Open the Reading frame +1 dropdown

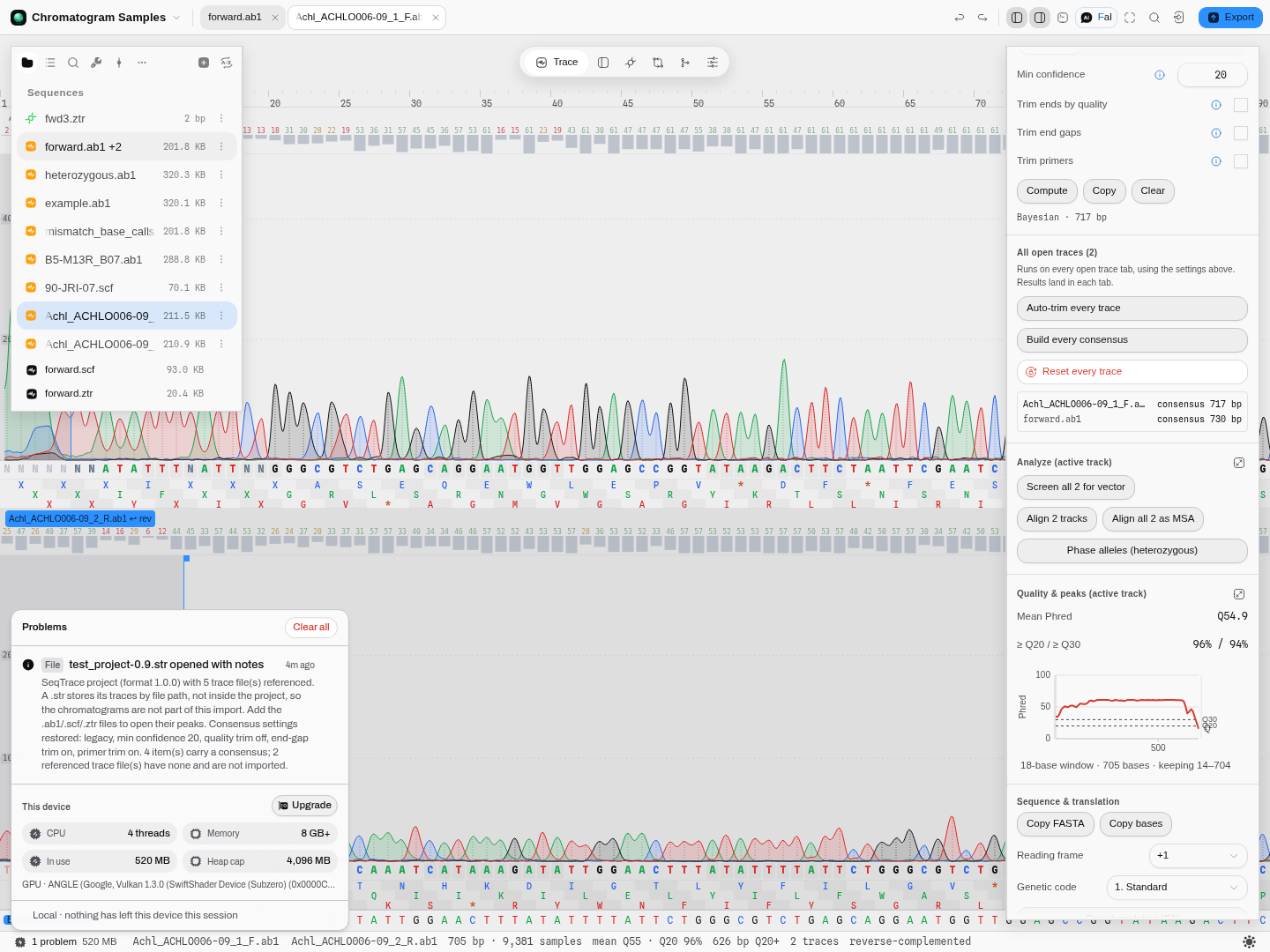1199,856
